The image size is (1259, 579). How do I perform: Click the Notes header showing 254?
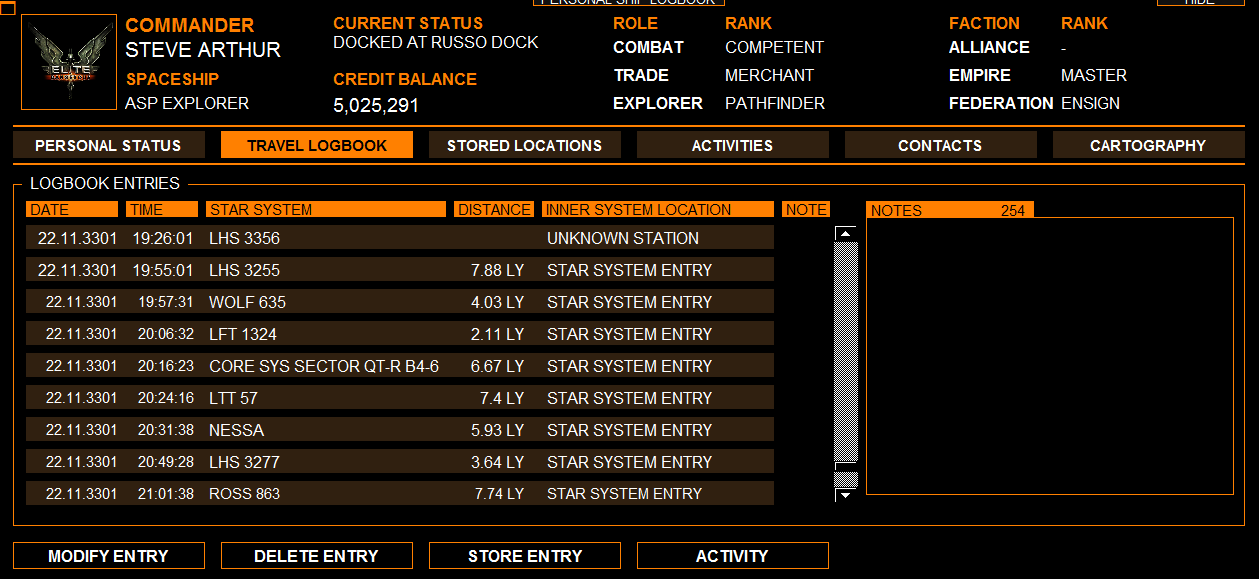[x=950, y=209]
